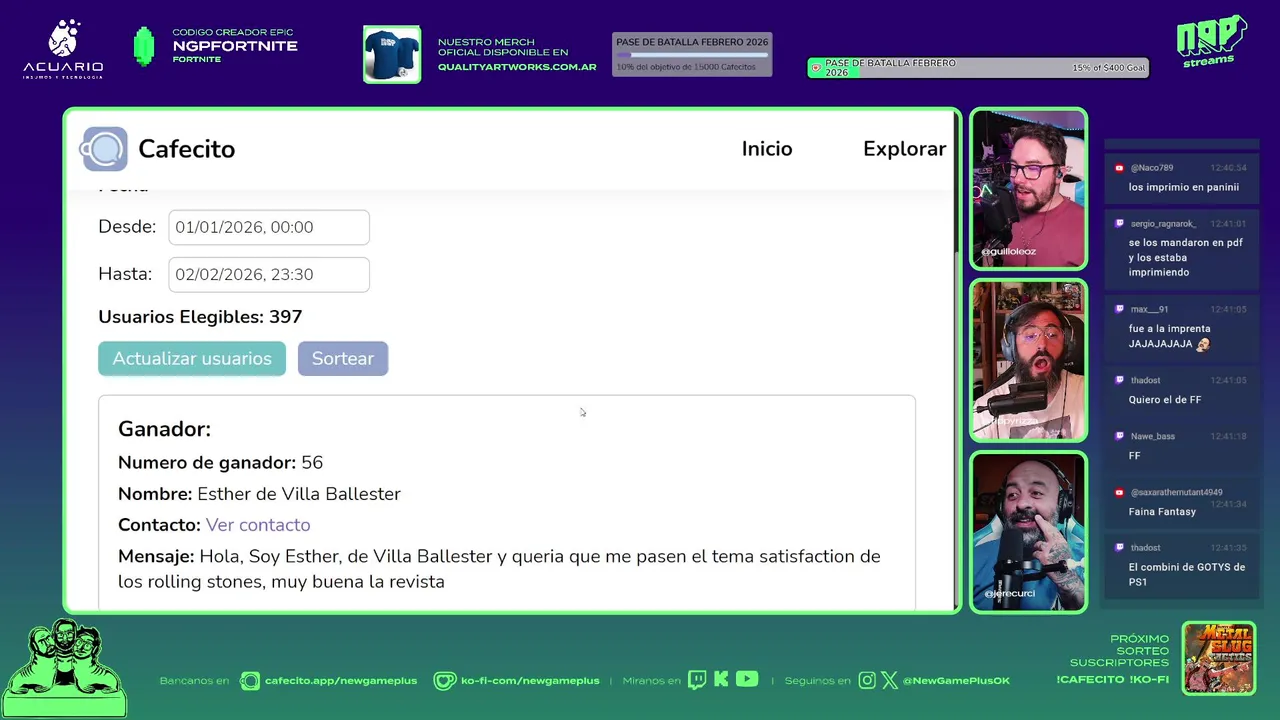This screenshot has height=720, width=1280.
Task: Click the @jerecurci webcam feed
Action: point(1028,531)
